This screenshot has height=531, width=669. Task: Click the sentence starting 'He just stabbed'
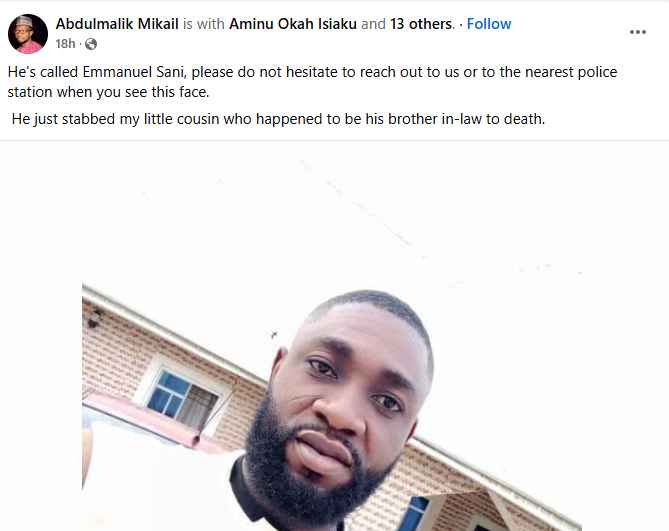tap(278, 119)
